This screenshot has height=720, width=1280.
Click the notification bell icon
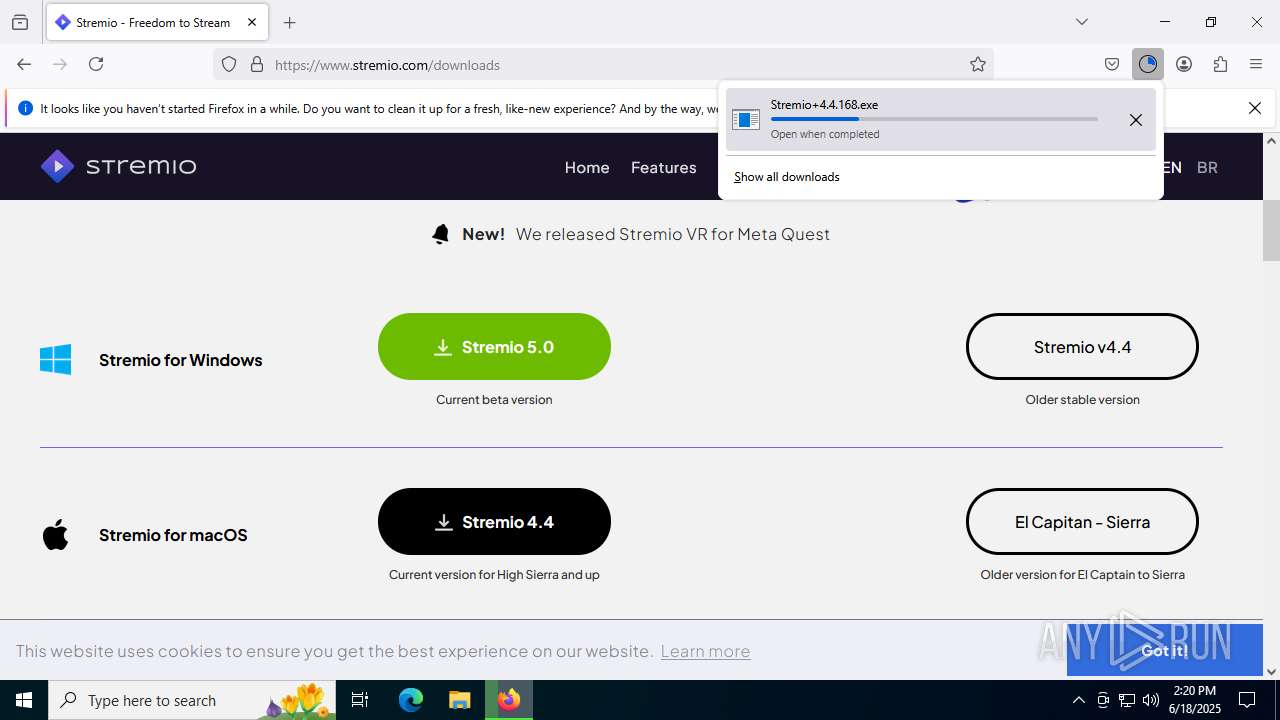[x=441, y=234]
